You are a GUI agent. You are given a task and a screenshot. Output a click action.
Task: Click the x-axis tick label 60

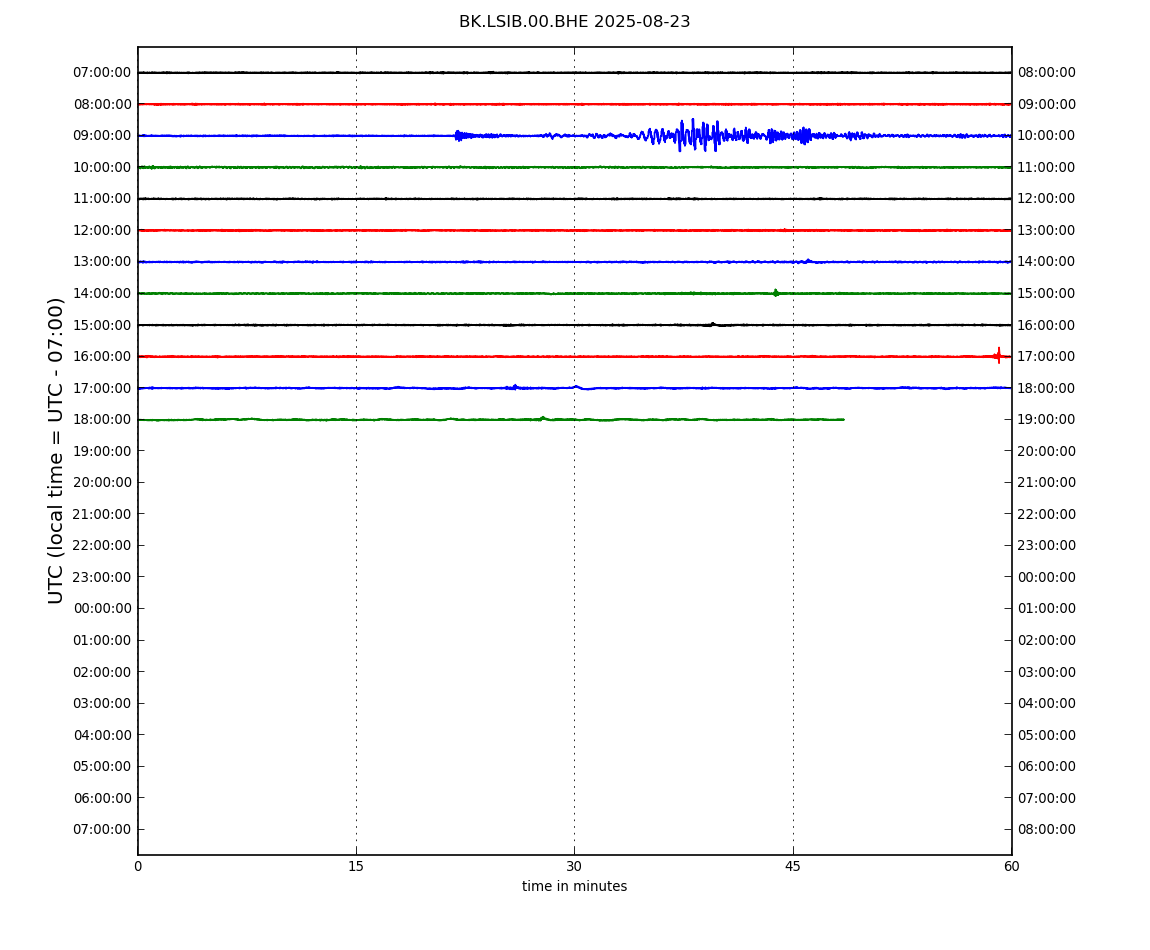pyautogui.click(x=1011, y=866)
